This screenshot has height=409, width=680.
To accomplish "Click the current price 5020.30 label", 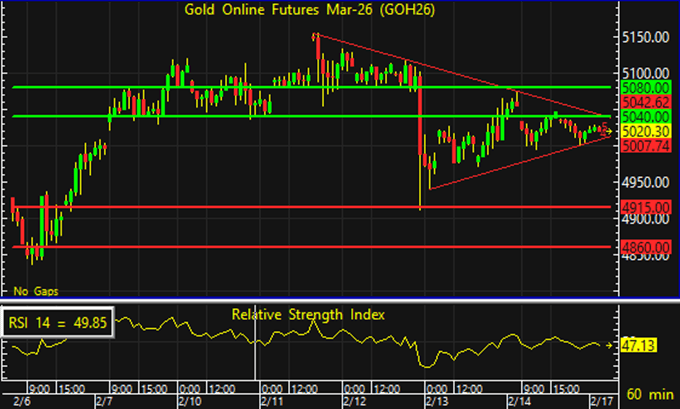I will pos(642,131).
